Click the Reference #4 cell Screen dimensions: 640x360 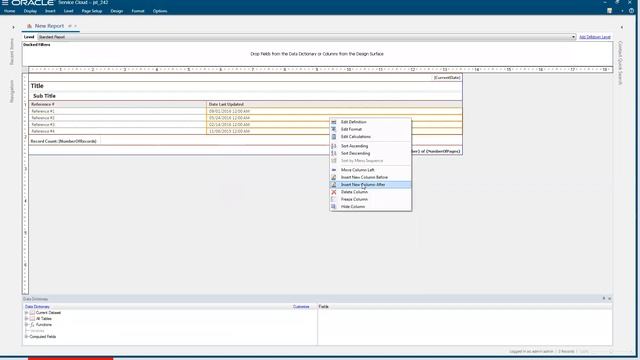click(x=118, y=131)
